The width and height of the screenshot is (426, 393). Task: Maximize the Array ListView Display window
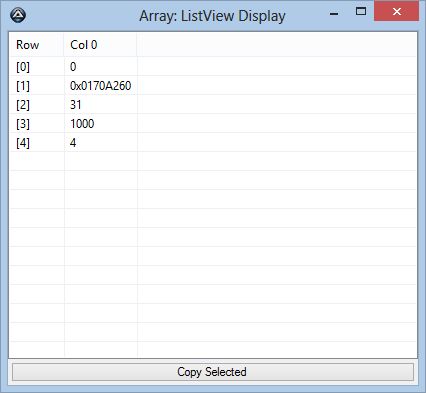coord(361,11)
